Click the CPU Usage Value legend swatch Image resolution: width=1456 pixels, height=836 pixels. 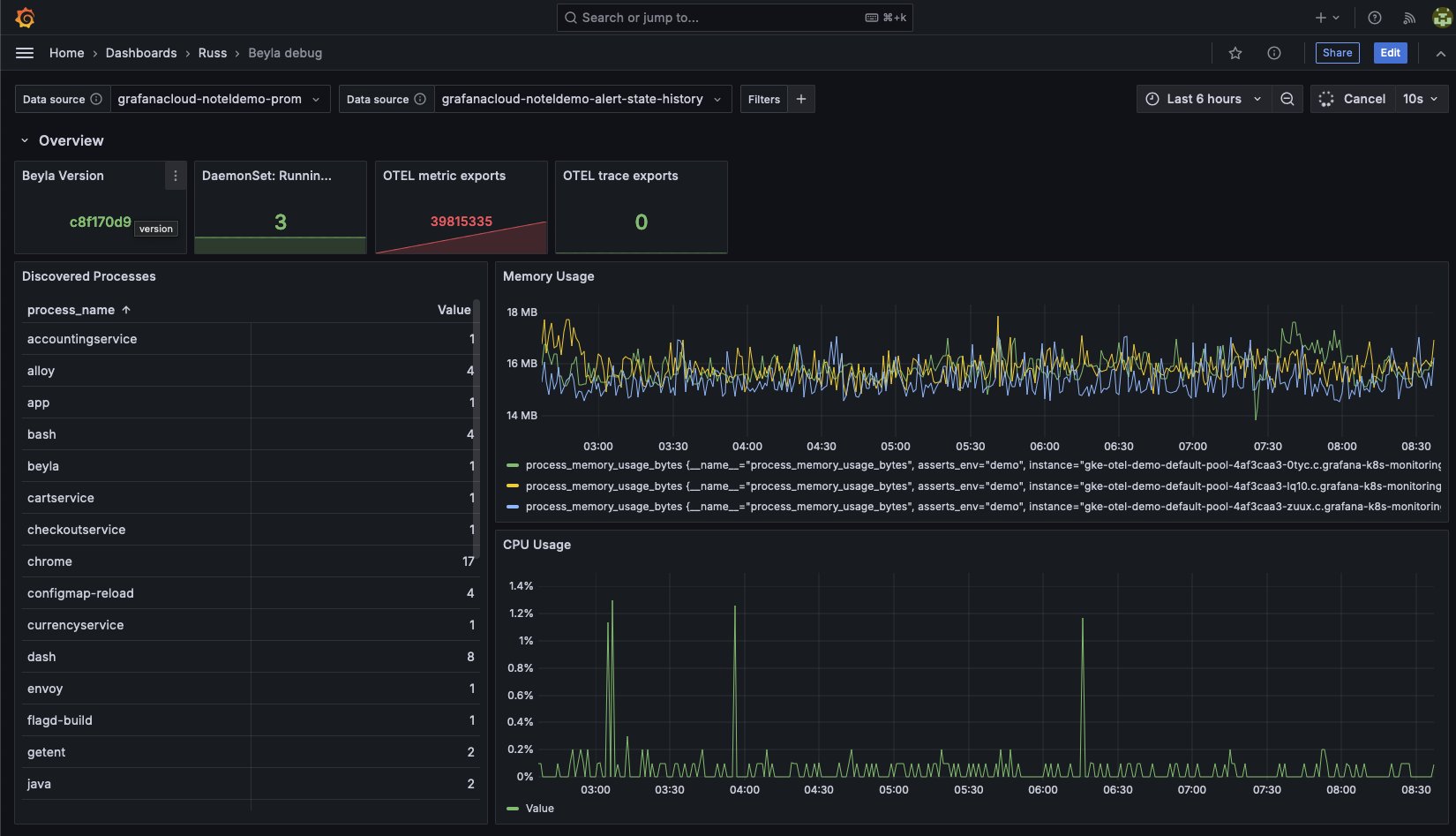514,809
